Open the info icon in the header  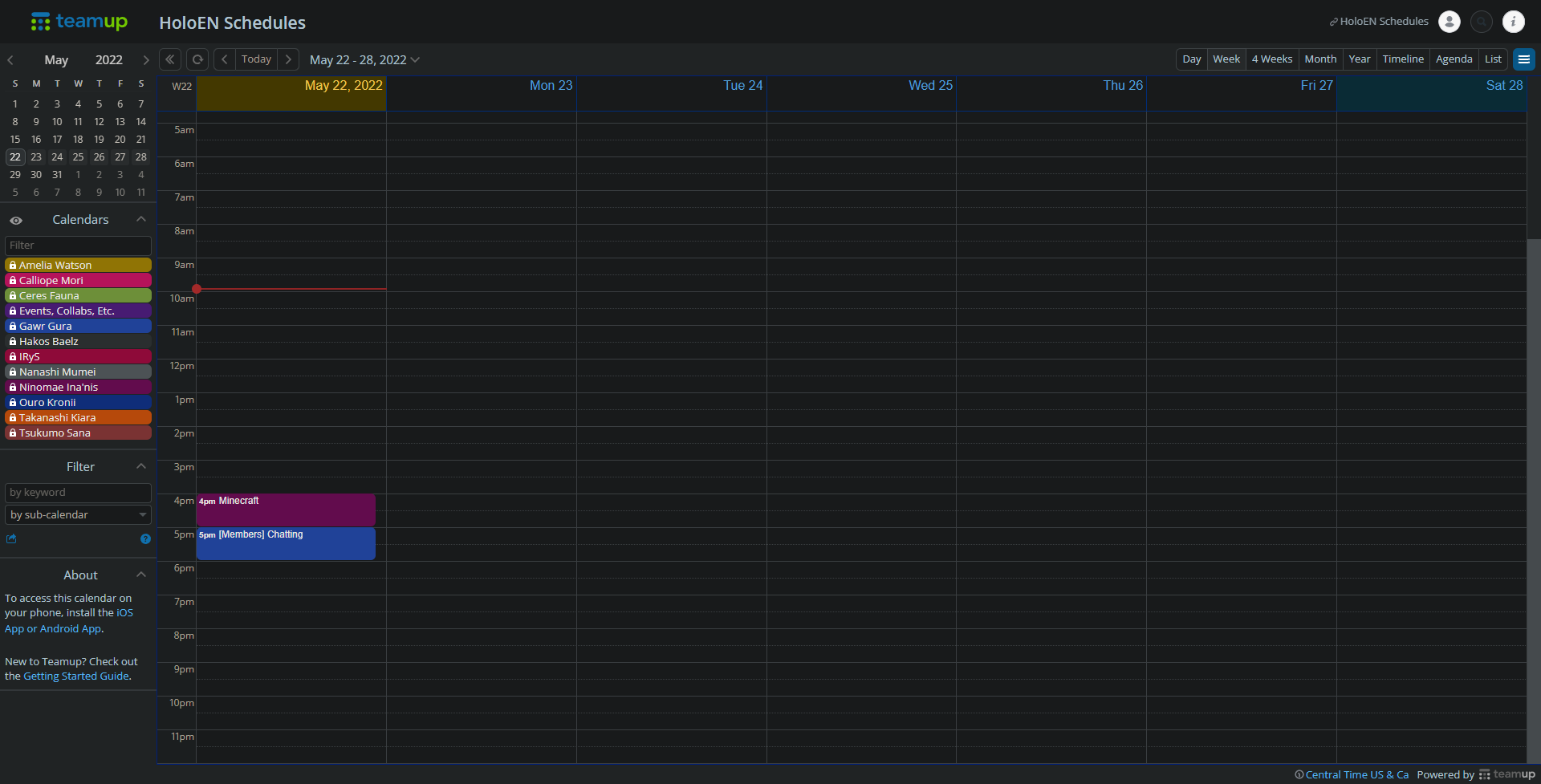(x=1513, y=22)
